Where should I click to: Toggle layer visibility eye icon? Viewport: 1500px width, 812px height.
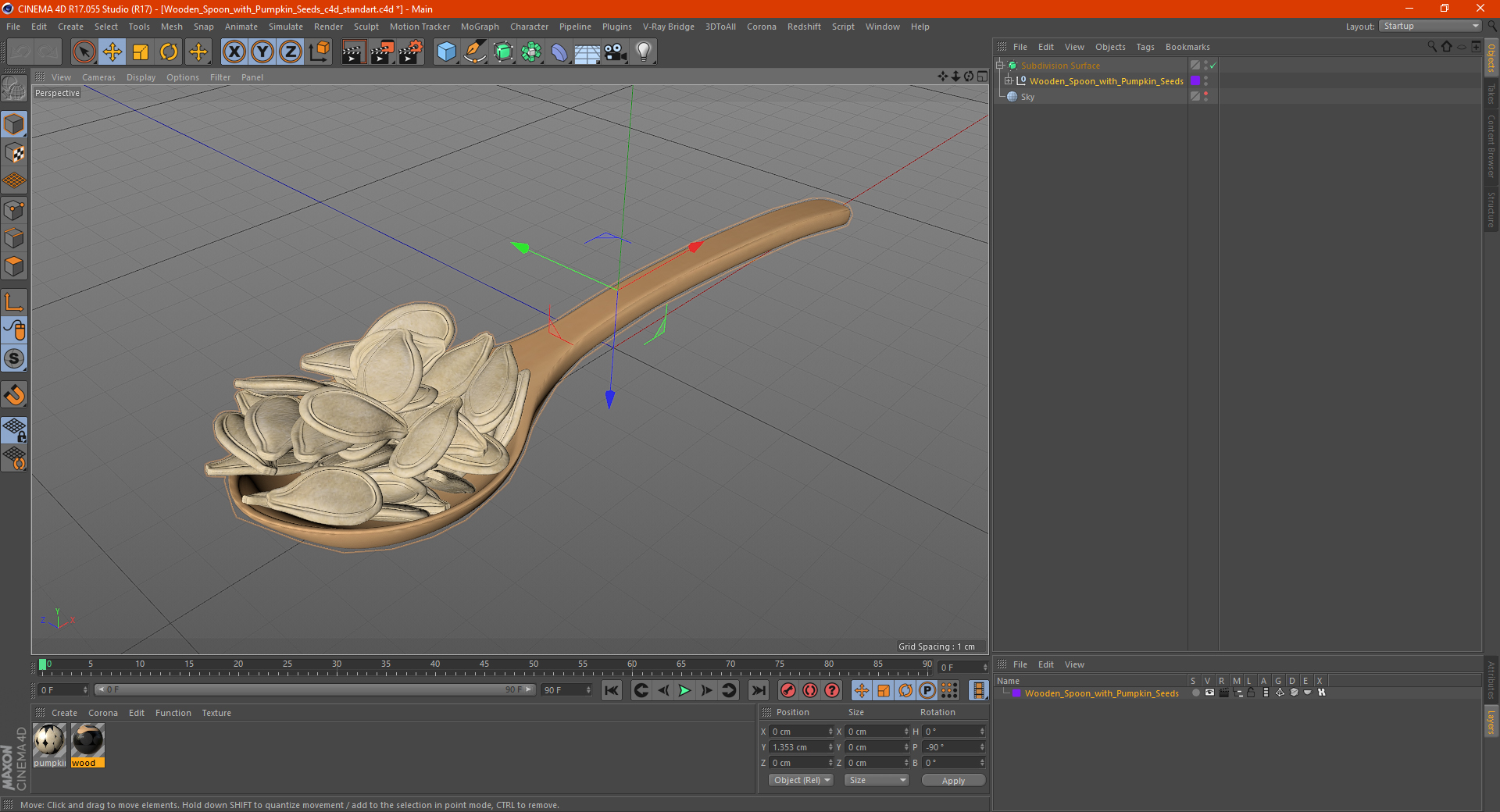pos(1209,693)
